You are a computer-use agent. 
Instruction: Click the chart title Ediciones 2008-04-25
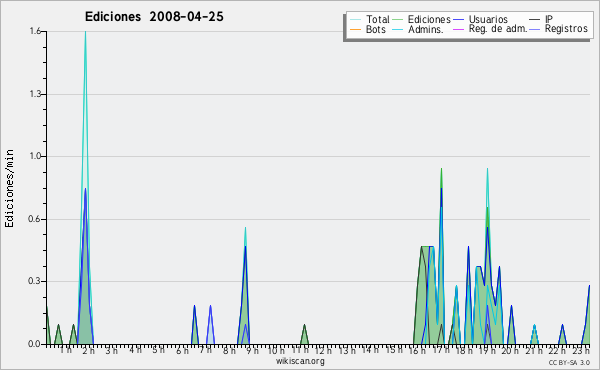154,17
